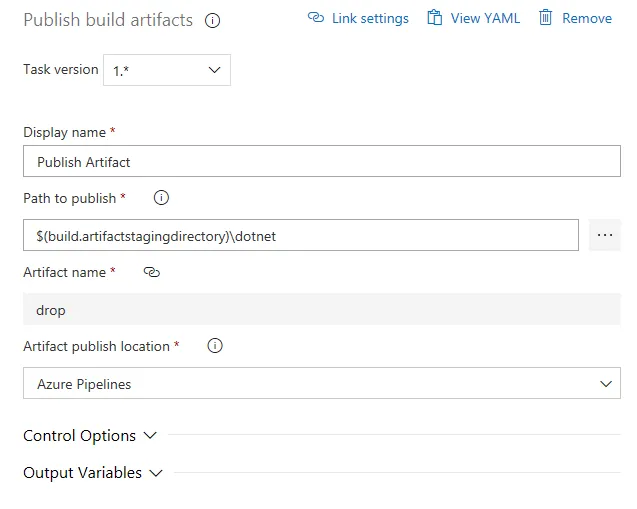Screen dimensions: 637x509
Task: Expand the Output Variables section
Action: (x=83, y=473)
